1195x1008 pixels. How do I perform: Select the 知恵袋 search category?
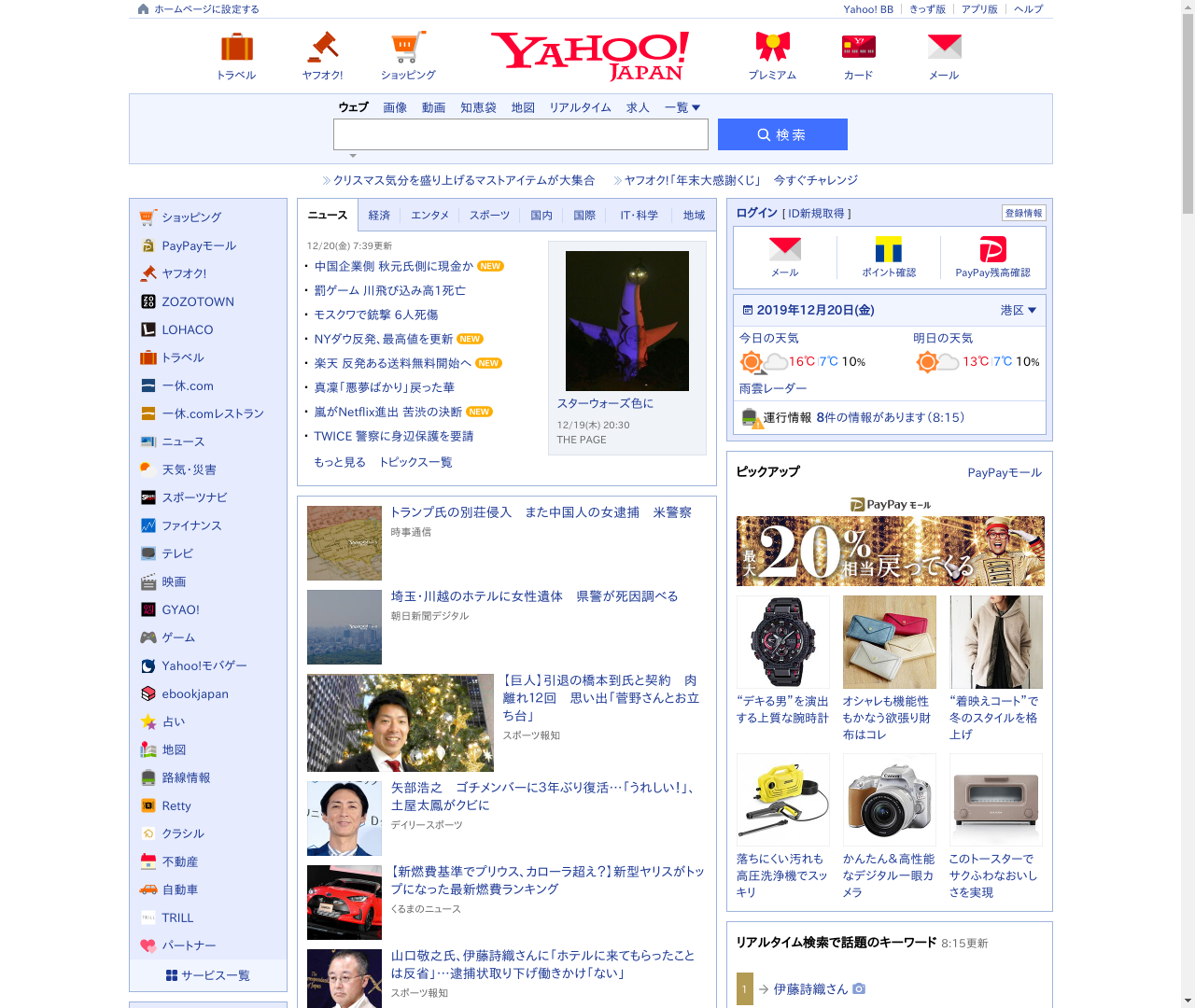(x=478, y=107)
